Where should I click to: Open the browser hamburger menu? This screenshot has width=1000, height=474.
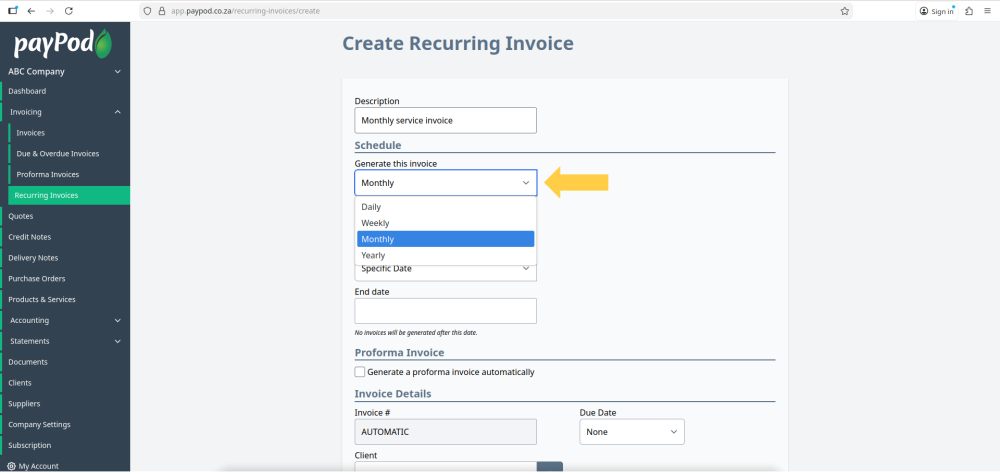(987, 11)
